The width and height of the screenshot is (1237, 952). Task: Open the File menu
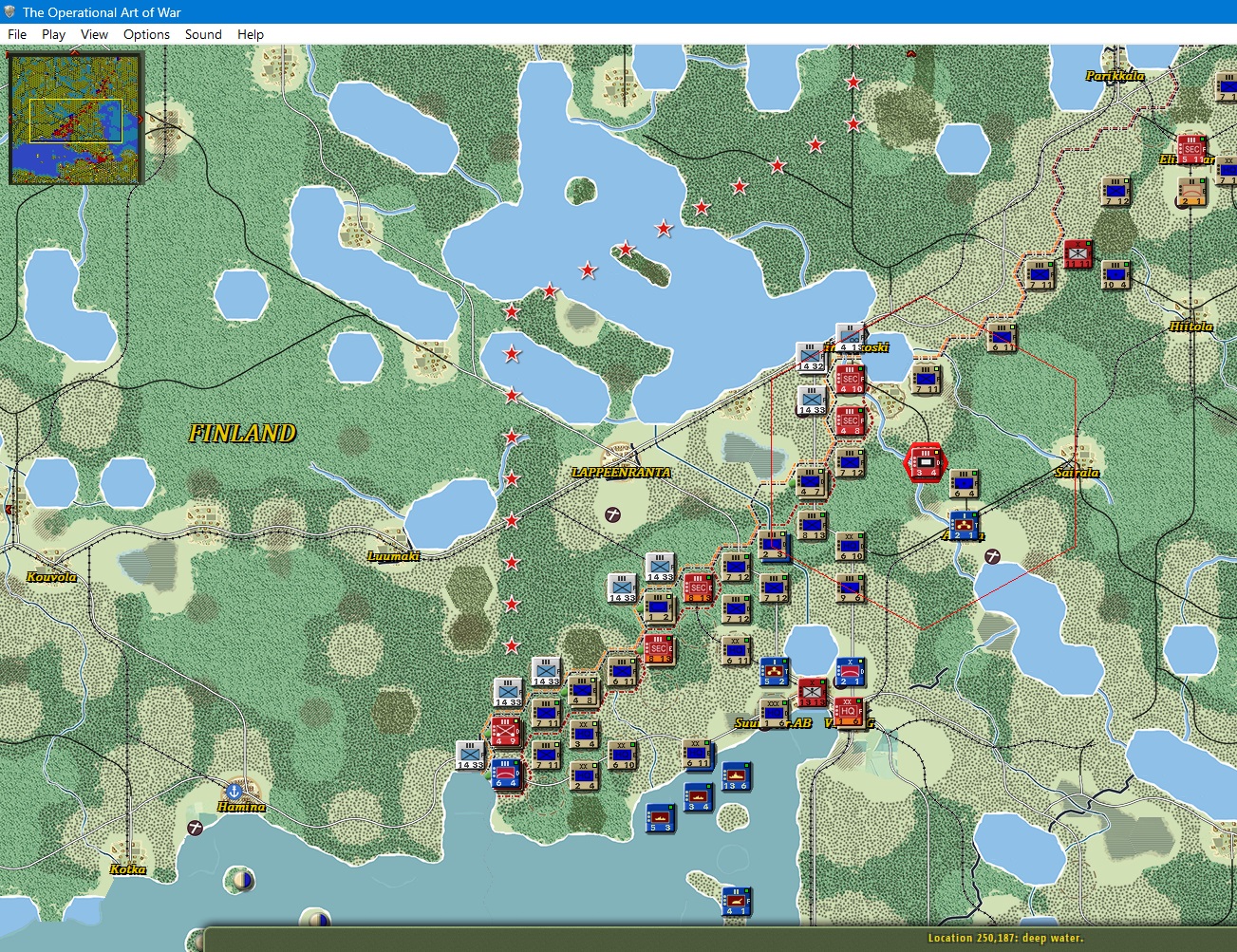[17, 34]
